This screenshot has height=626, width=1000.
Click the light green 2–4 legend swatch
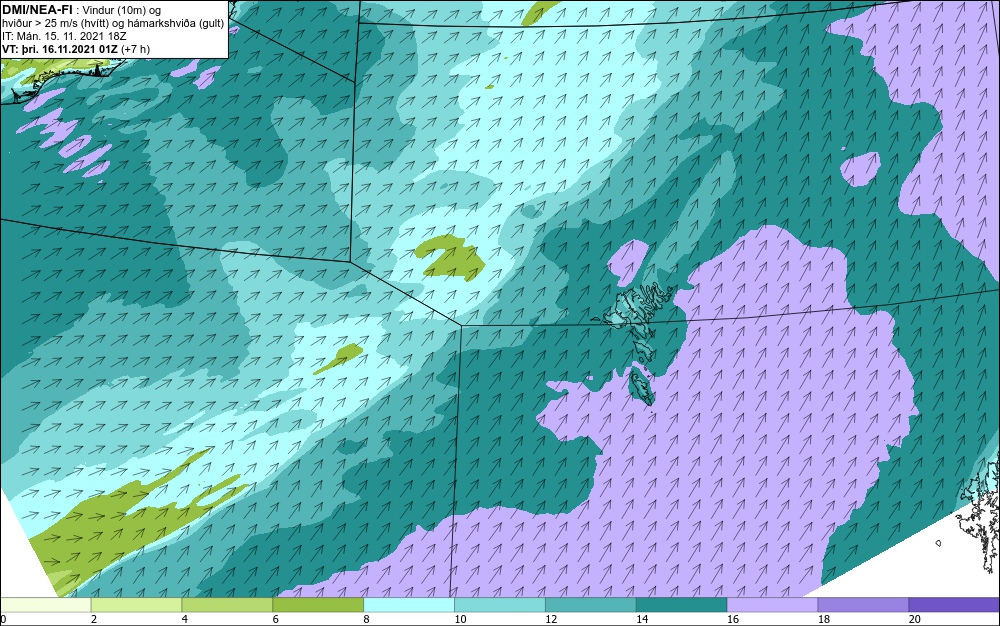(x=136, y=604)
